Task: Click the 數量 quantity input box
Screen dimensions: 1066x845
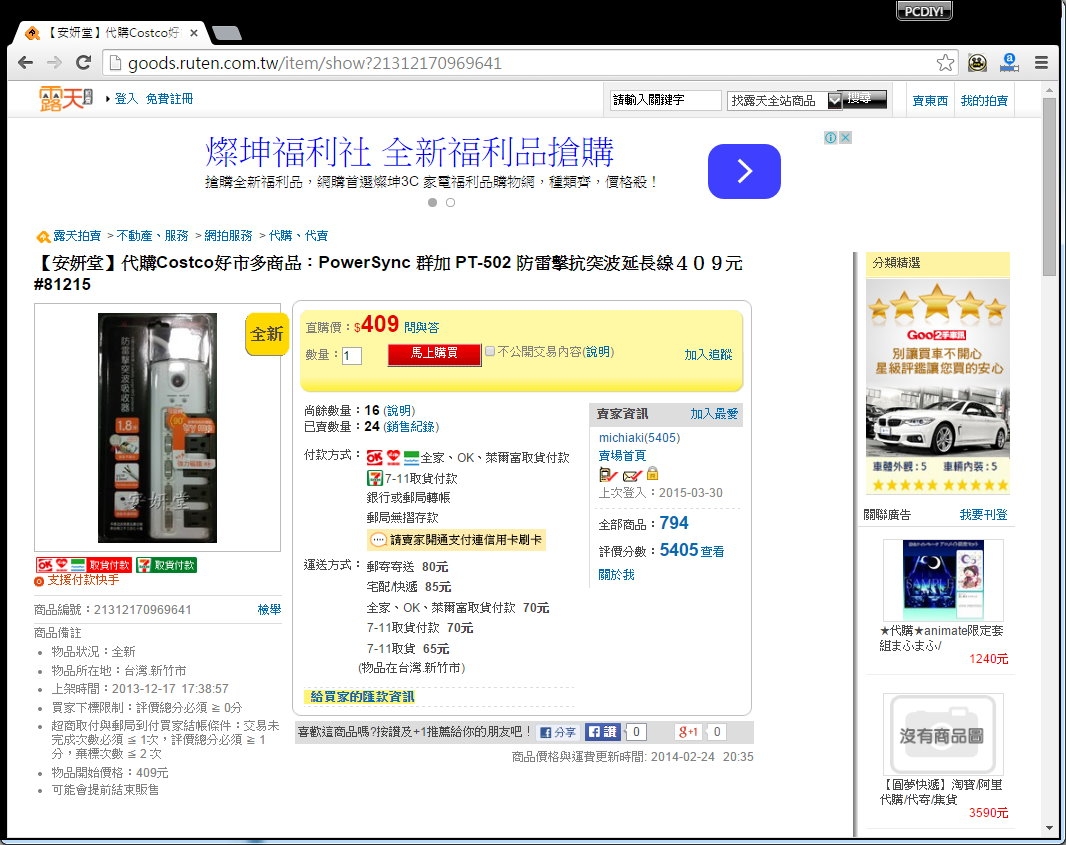Action: click(x=351, y=356)
